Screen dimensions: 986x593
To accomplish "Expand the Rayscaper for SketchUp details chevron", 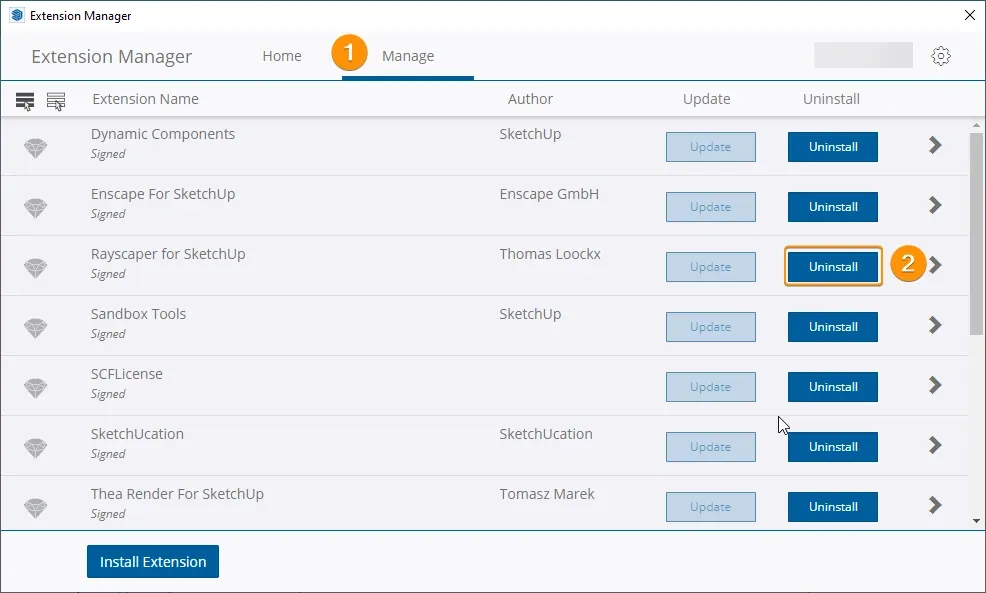I will pos(936,265).
